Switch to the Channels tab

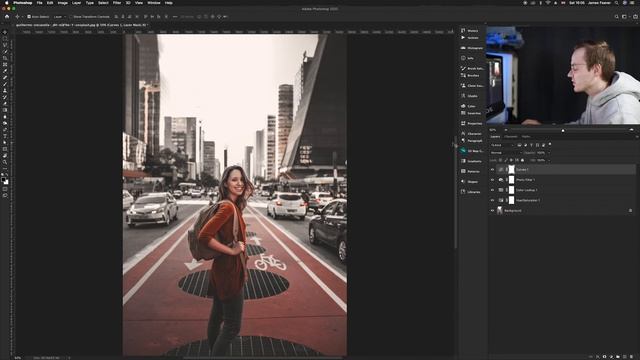511,137
